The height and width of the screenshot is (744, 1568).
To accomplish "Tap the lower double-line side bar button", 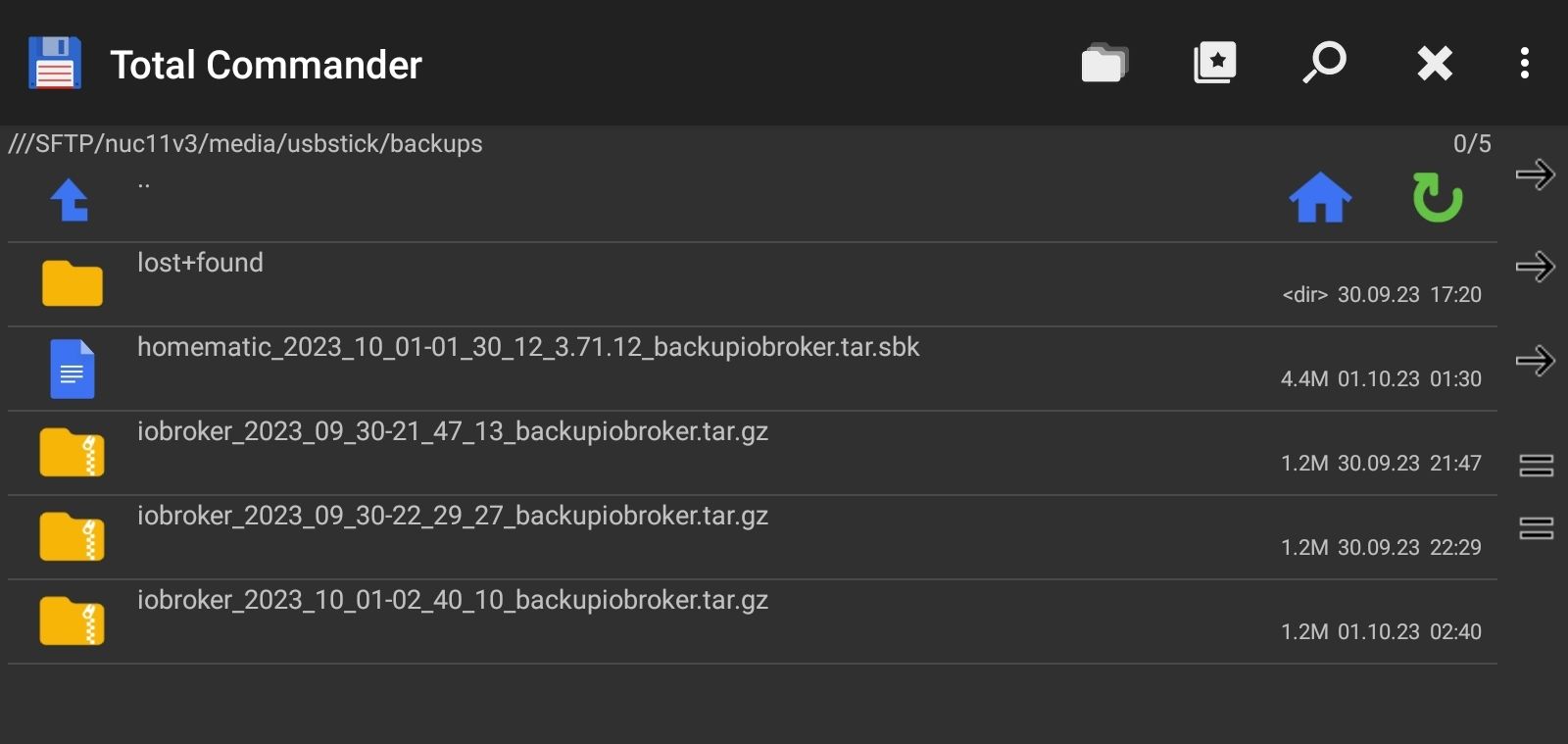I will tap(1536, 528).
